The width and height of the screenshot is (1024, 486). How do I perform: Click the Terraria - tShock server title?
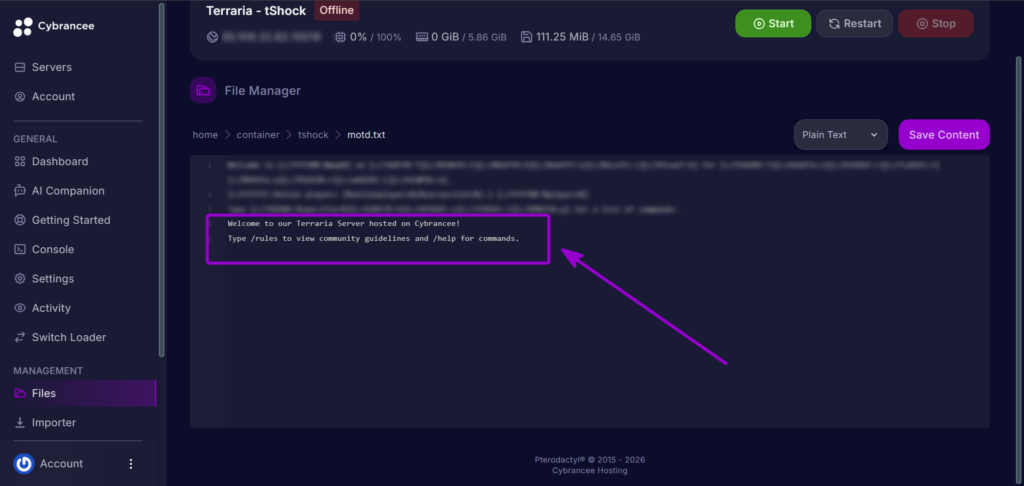pyautogui.click(x=256, y=11)
